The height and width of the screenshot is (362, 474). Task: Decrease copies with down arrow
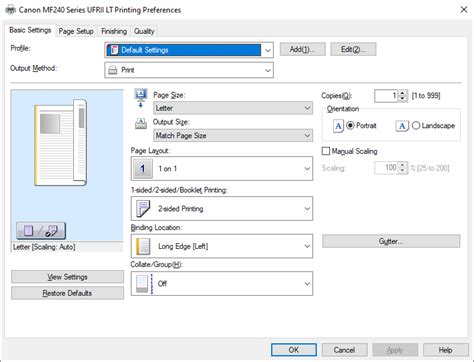pyautogui.click(x=403, y=99)
